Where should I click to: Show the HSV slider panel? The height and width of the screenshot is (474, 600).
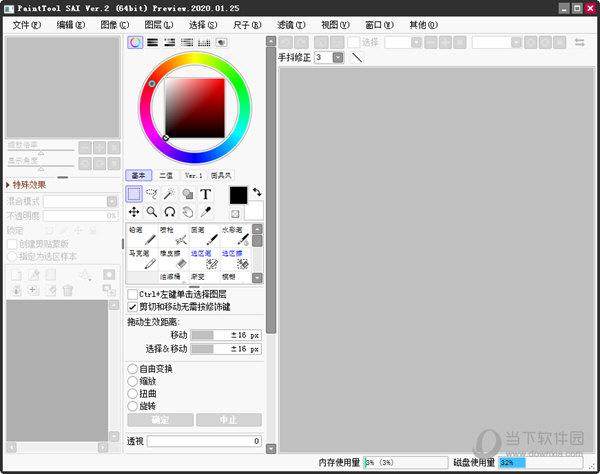coord(170,42)
